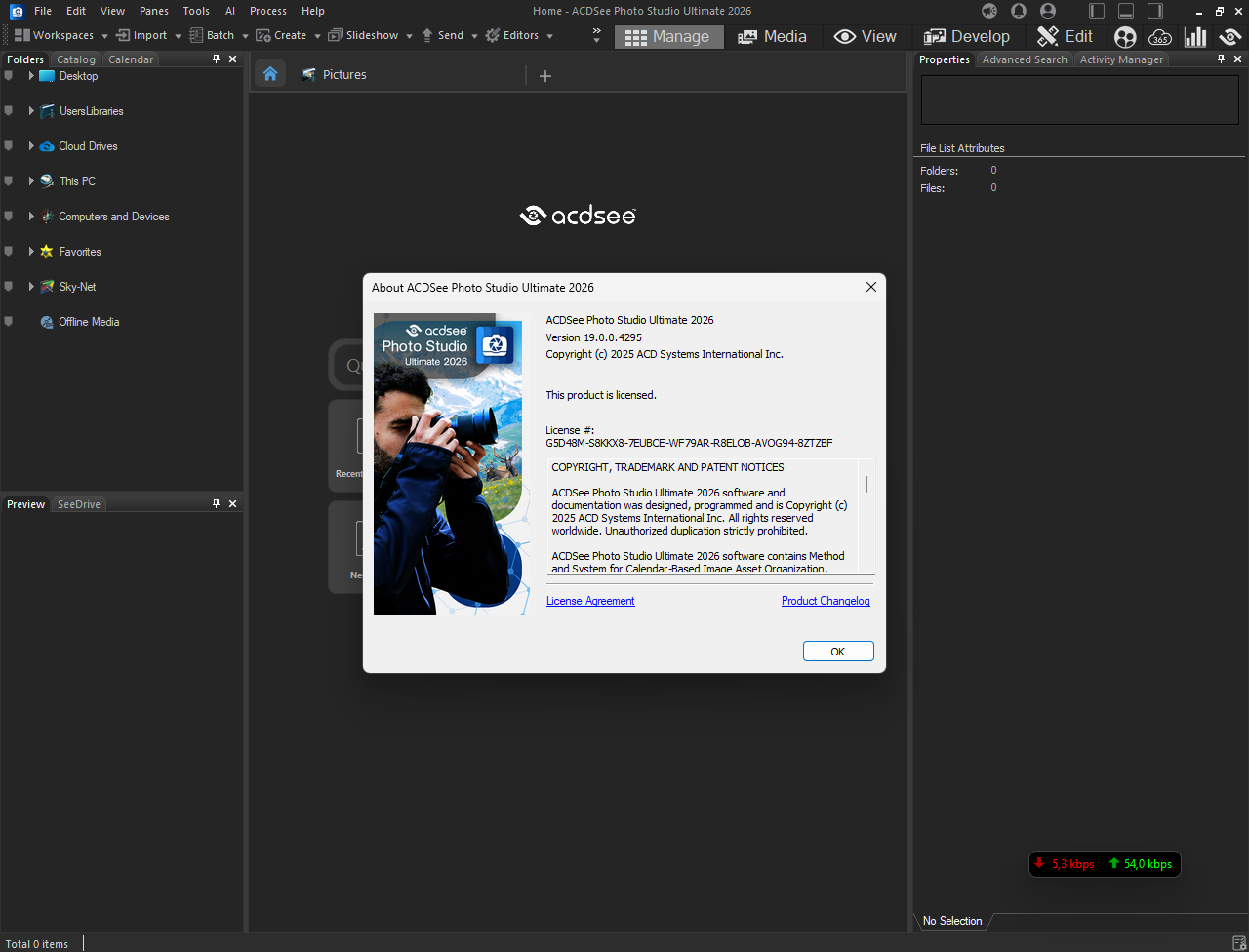Pin the Folders pane
Image resolution: width=1249 pixels, height=952 pixels.
pos(216,59)
